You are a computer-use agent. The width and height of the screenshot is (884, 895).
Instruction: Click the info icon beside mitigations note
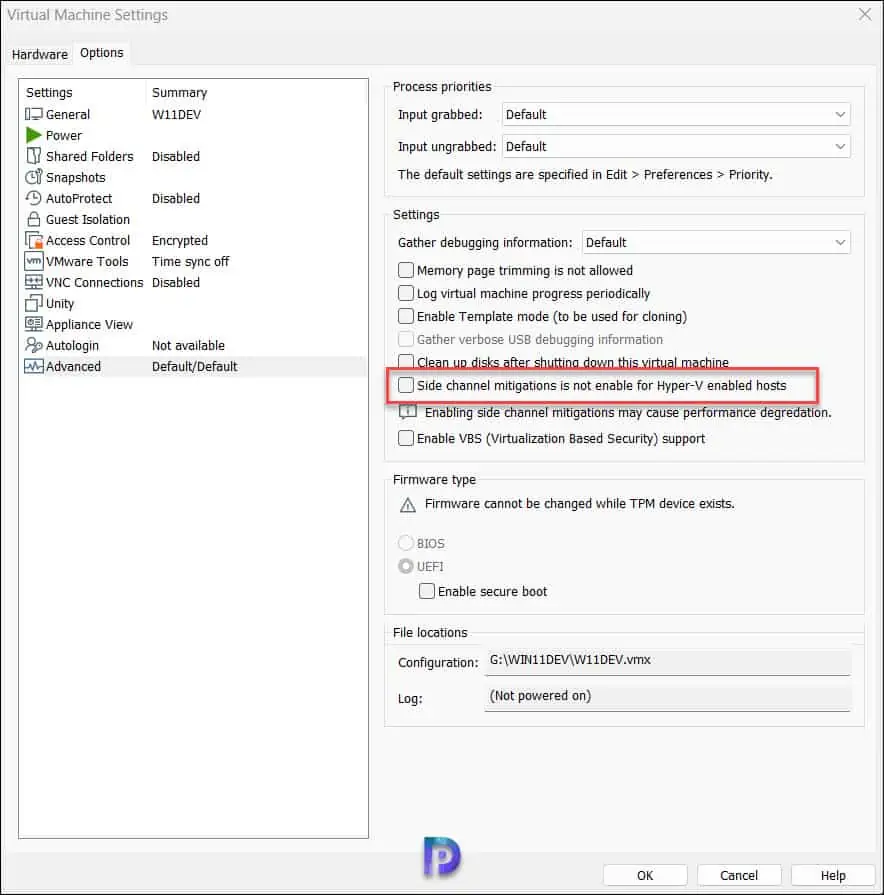[x=407, y=412]
